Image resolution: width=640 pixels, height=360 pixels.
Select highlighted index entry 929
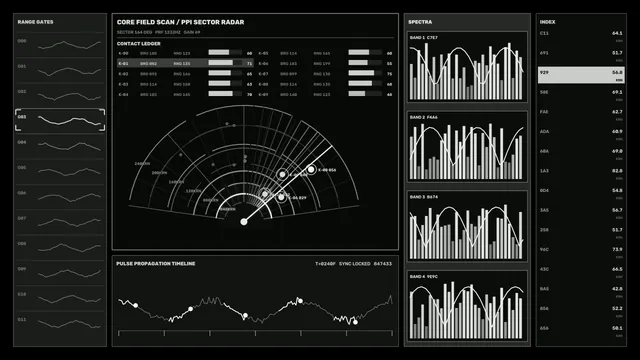[581, 75]
